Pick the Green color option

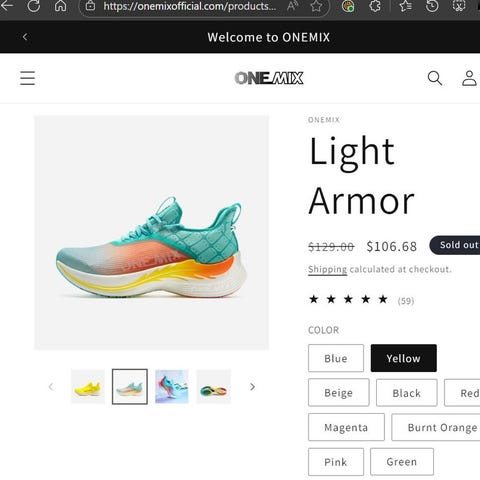click(402, 462)
